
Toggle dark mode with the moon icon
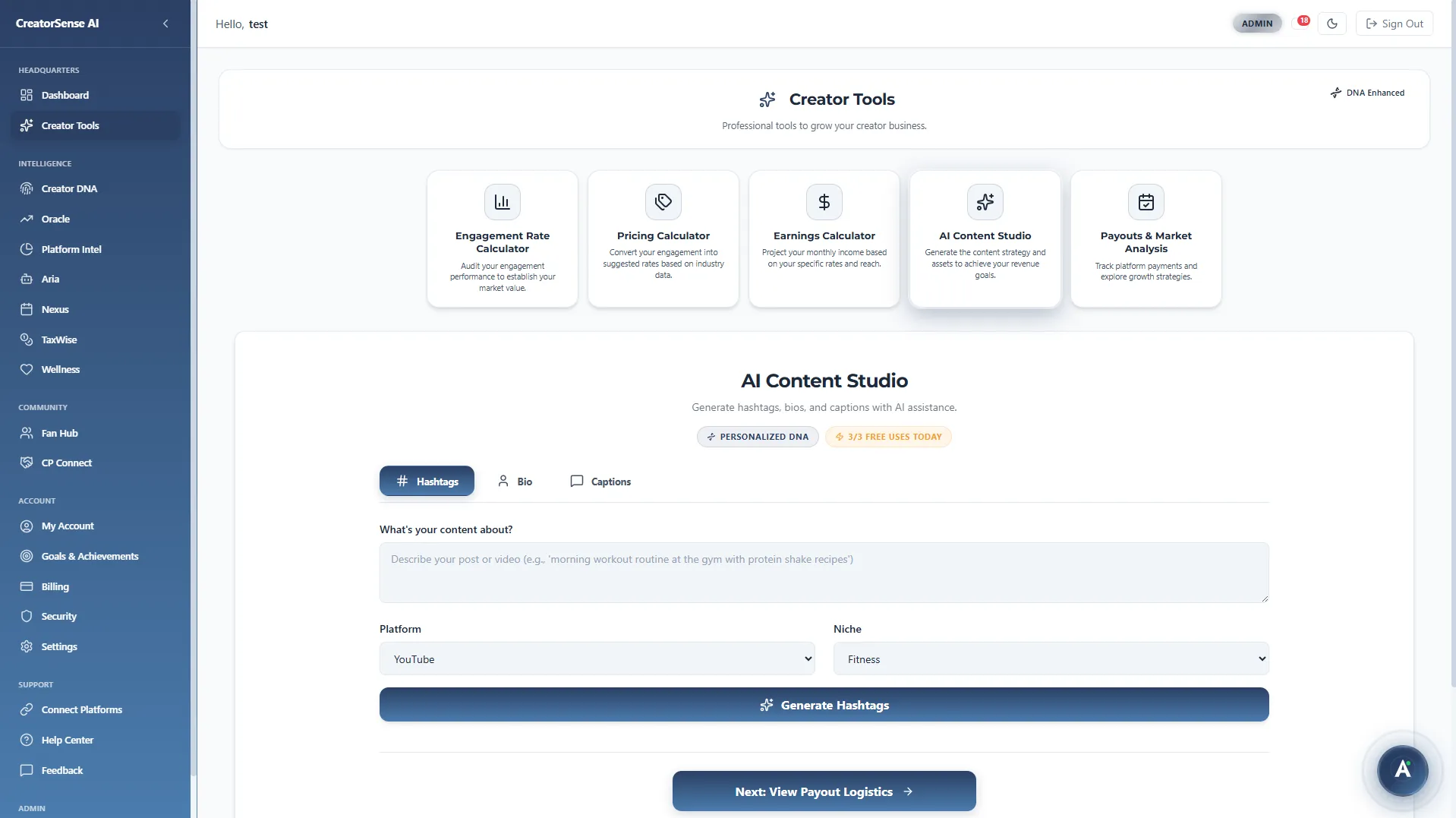(1332, 23)
